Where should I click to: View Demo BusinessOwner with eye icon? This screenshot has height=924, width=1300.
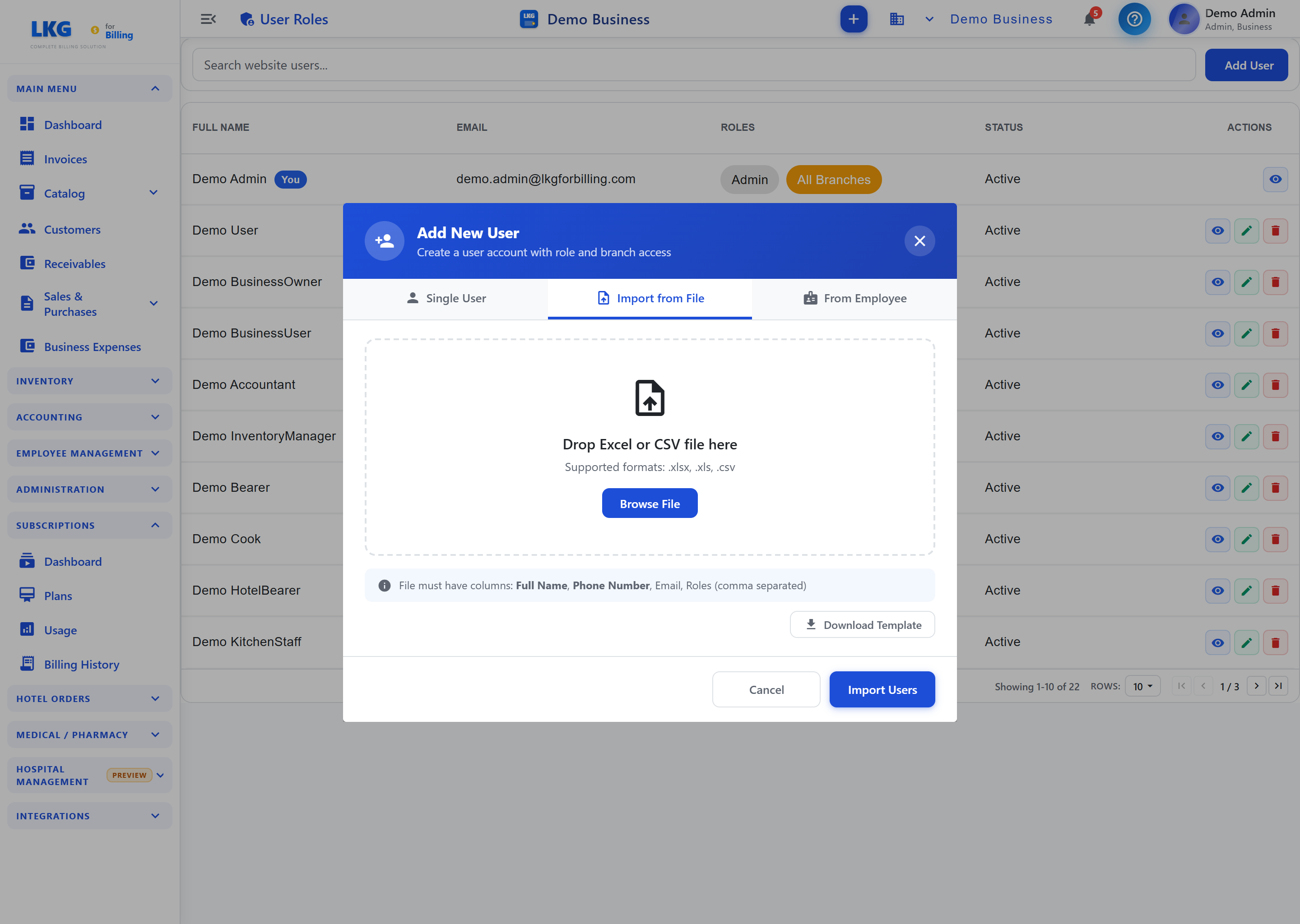pos(1217,282)
